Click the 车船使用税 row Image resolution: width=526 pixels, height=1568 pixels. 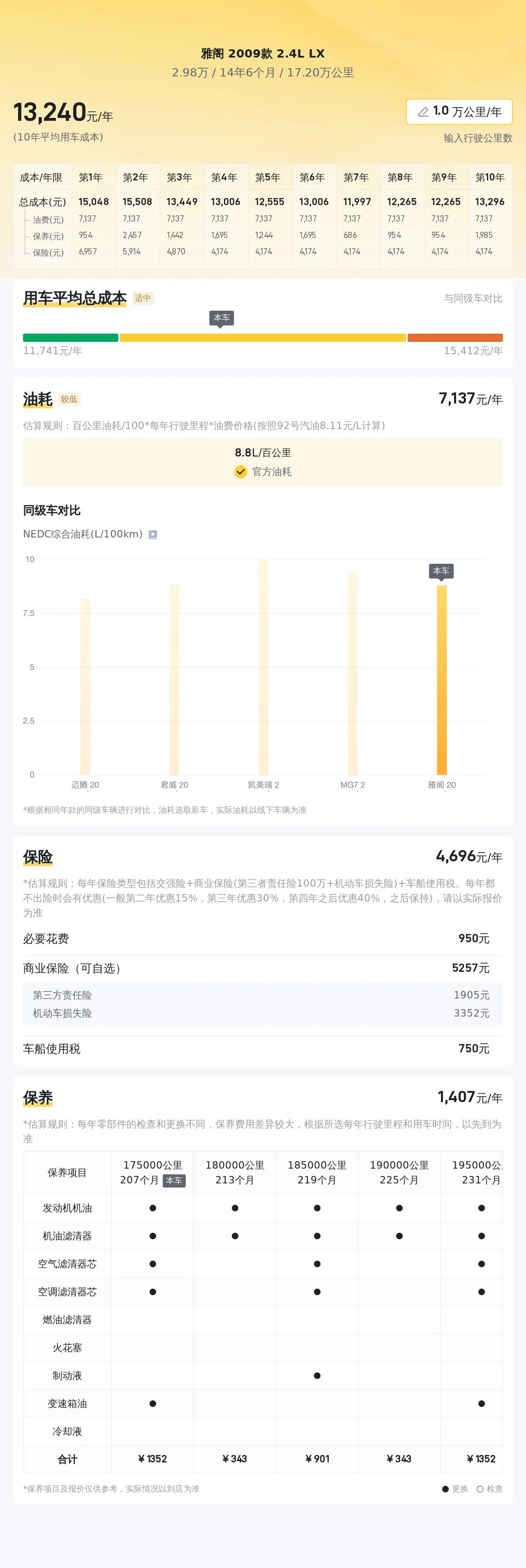(x=263, y=1049)
